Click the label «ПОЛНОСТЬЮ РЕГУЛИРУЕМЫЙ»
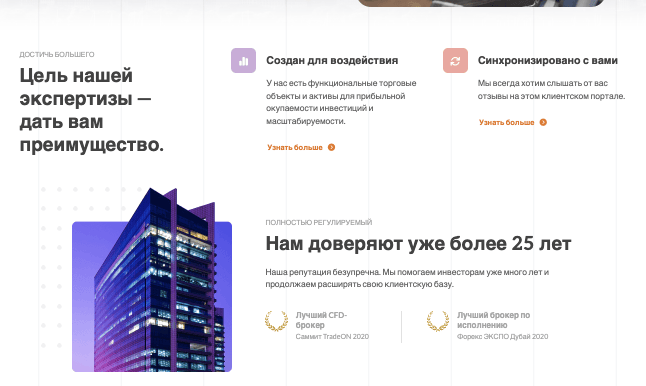Viewport: 646px width, 386px height. (318, 222)
